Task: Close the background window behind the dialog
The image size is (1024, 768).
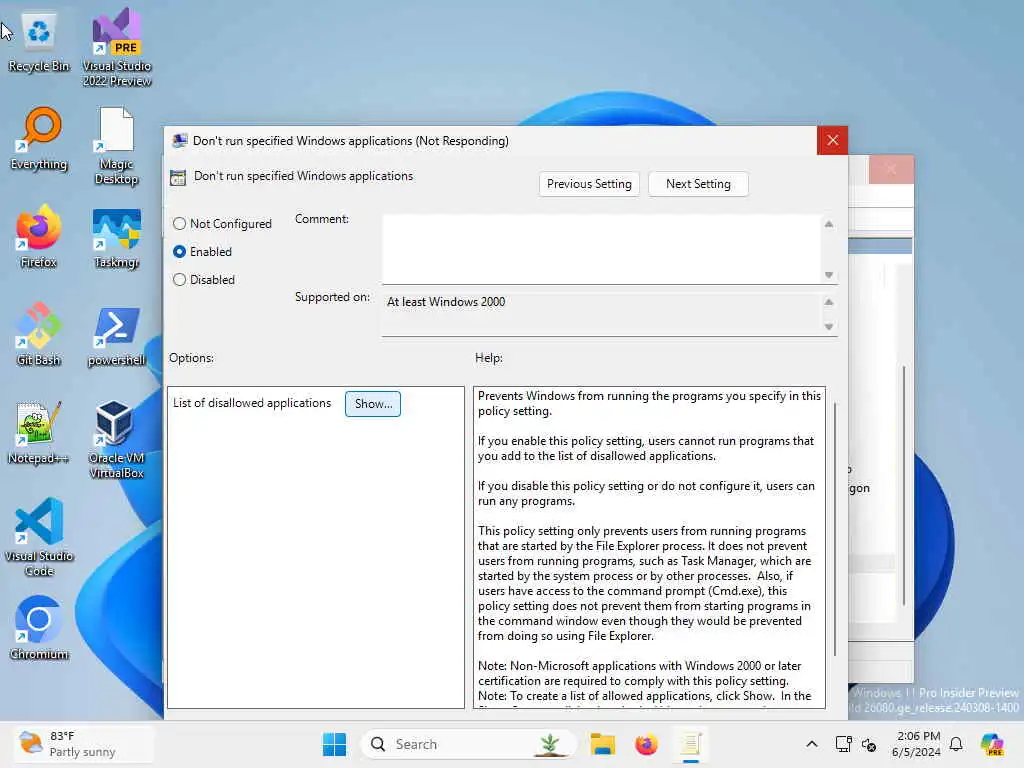Action: click(x=891, y=170)
